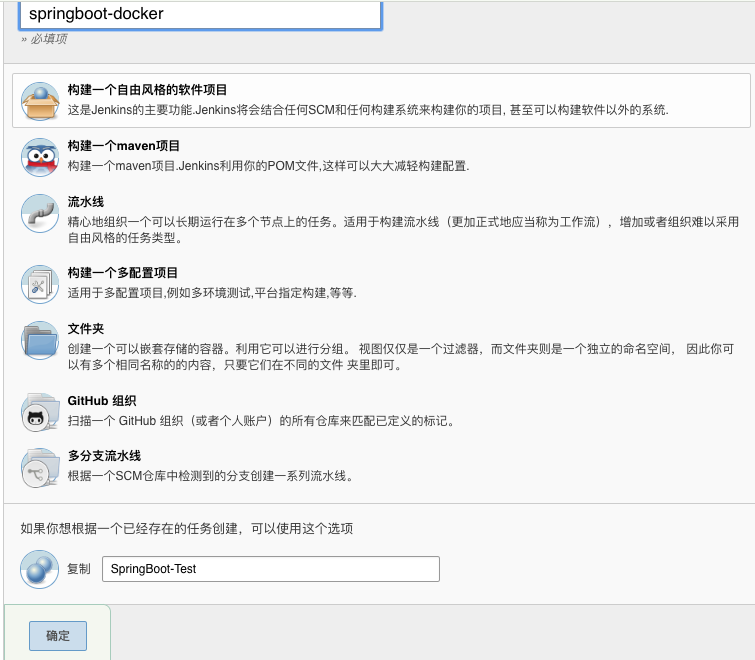
Task: Click the 复制 label
Action: (x=78, y=569)
